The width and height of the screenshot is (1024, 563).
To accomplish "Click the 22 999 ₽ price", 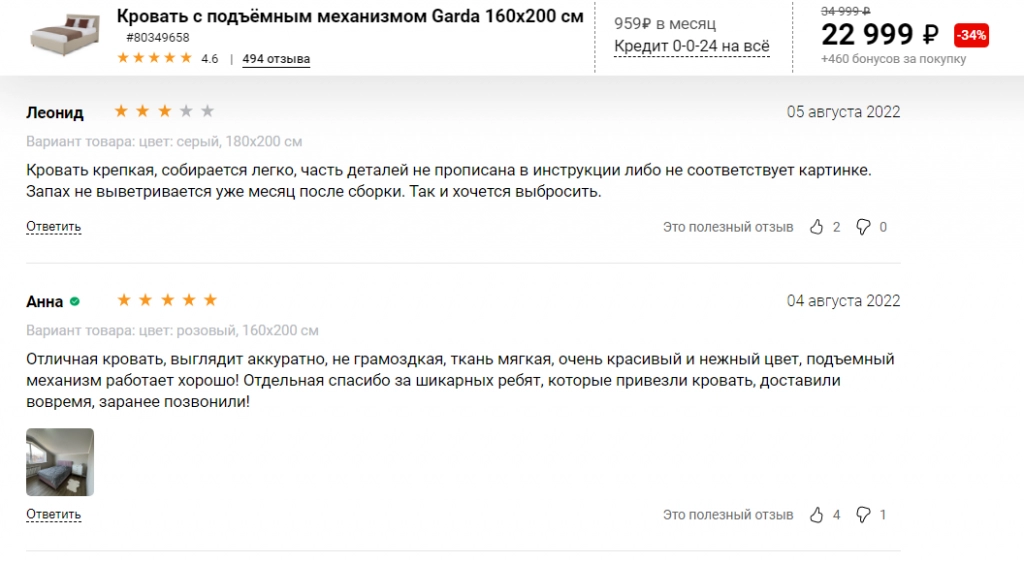I will (880, 35).
